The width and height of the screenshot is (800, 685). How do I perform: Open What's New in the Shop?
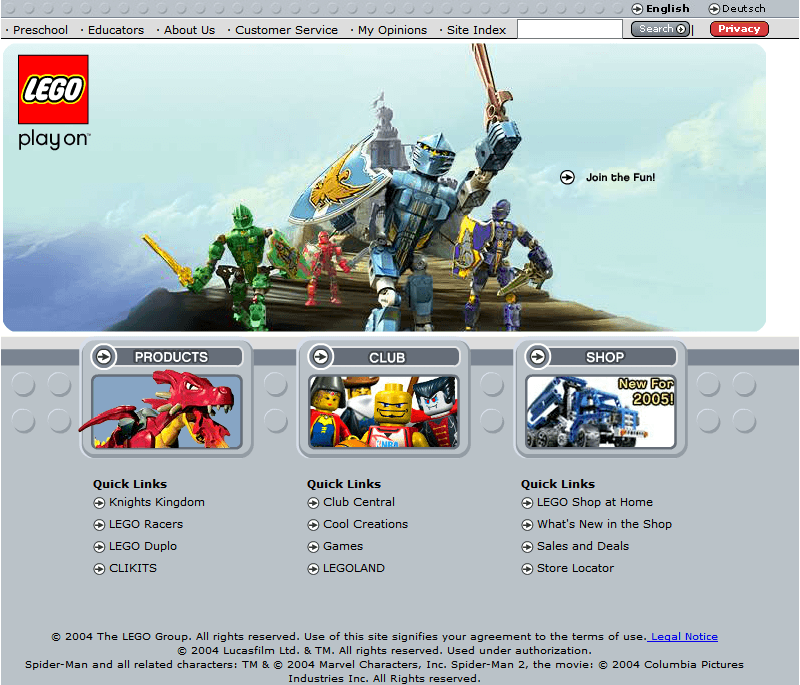[604, 524]
